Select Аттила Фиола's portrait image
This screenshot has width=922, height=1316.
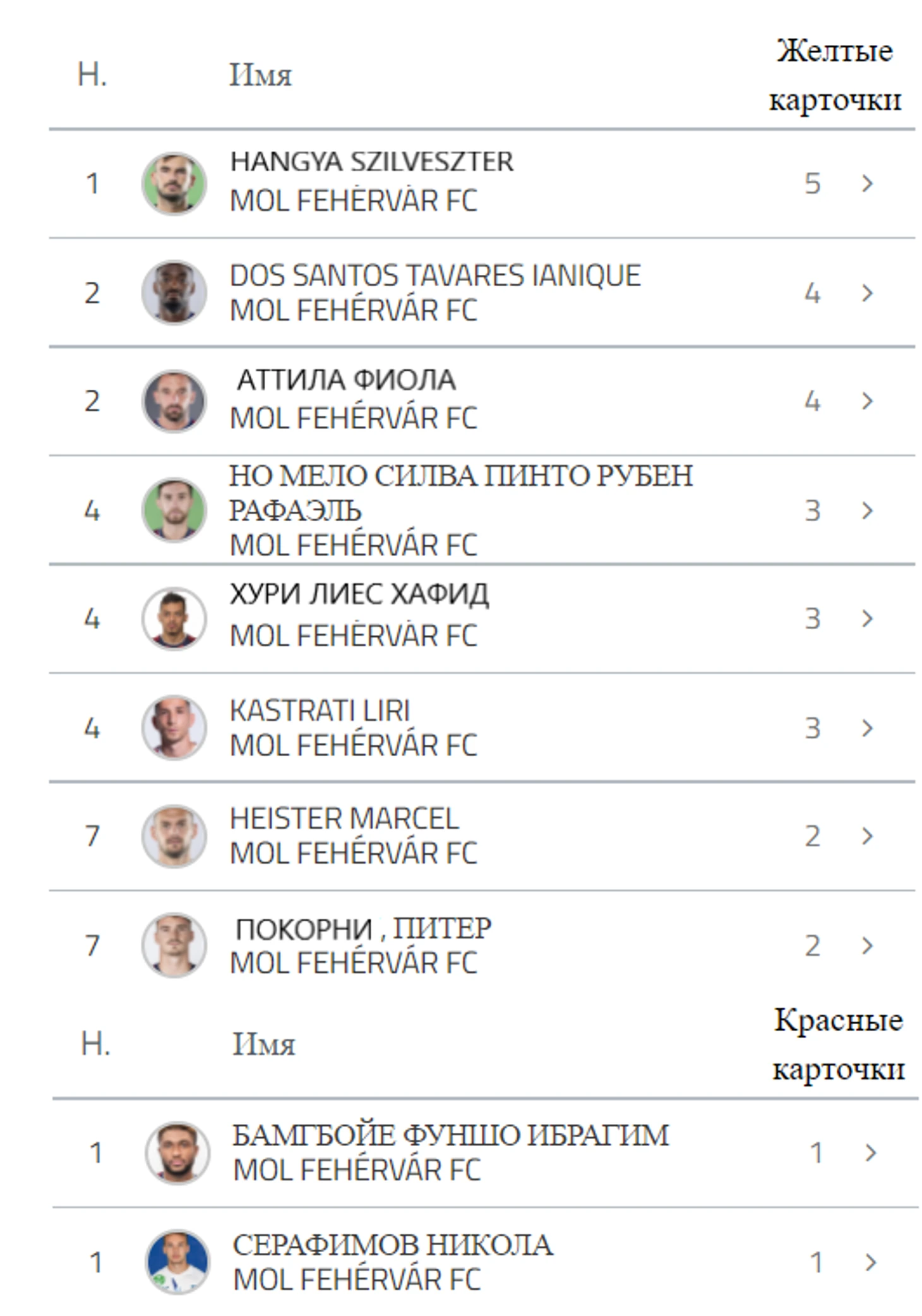[x=174, y=401]
